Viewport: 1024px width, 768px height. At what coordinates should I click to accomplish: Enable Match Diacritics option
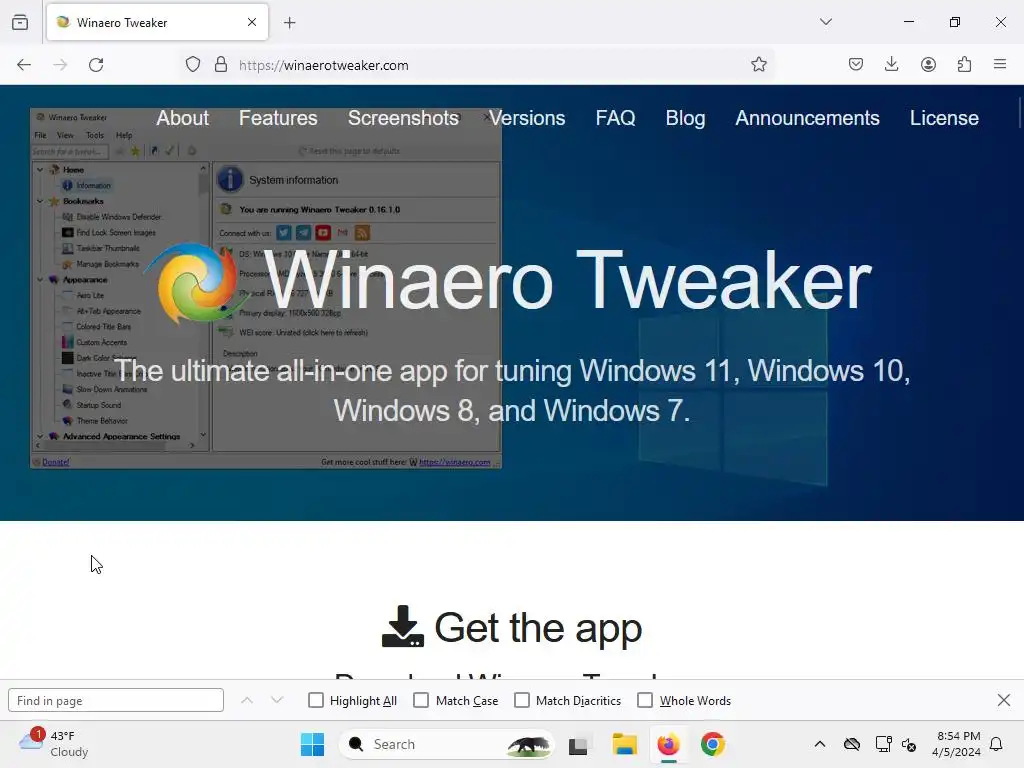click(x=522, y=700)
